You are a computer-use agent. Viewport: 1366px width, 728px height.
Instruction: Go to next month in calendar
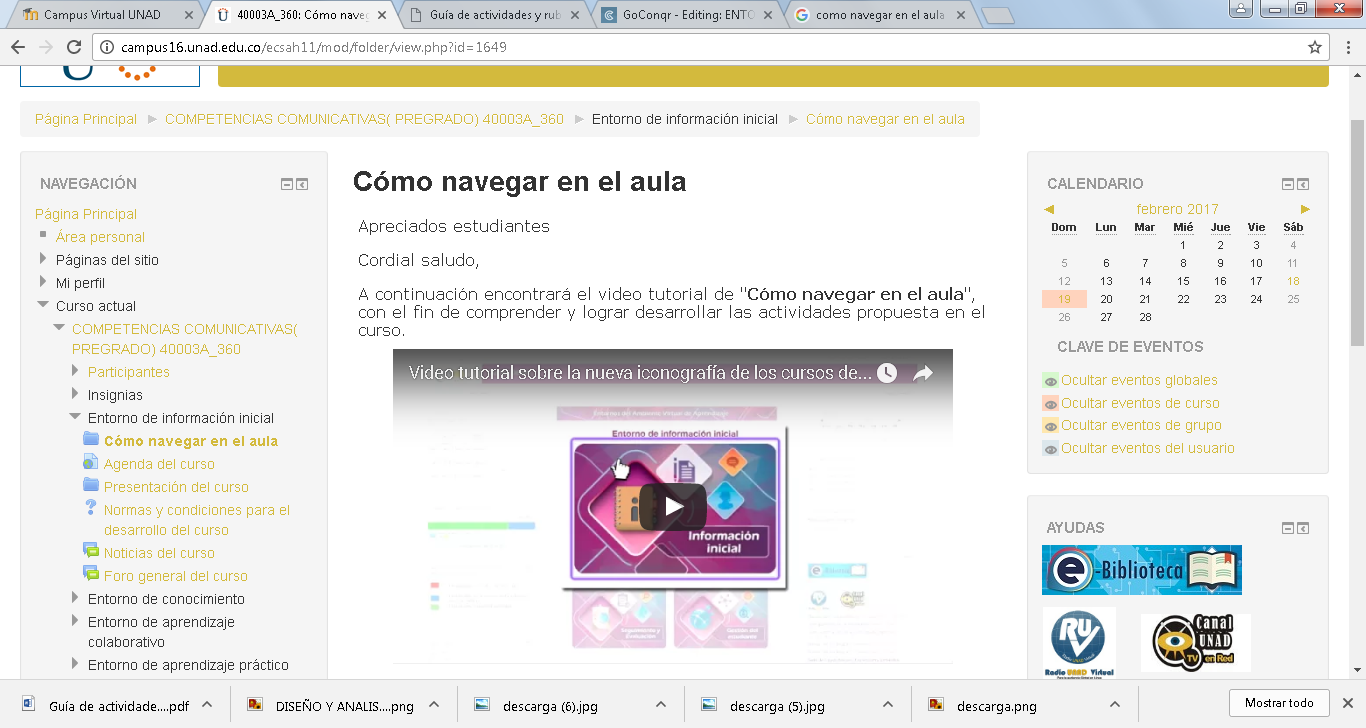click(1305, 209)
